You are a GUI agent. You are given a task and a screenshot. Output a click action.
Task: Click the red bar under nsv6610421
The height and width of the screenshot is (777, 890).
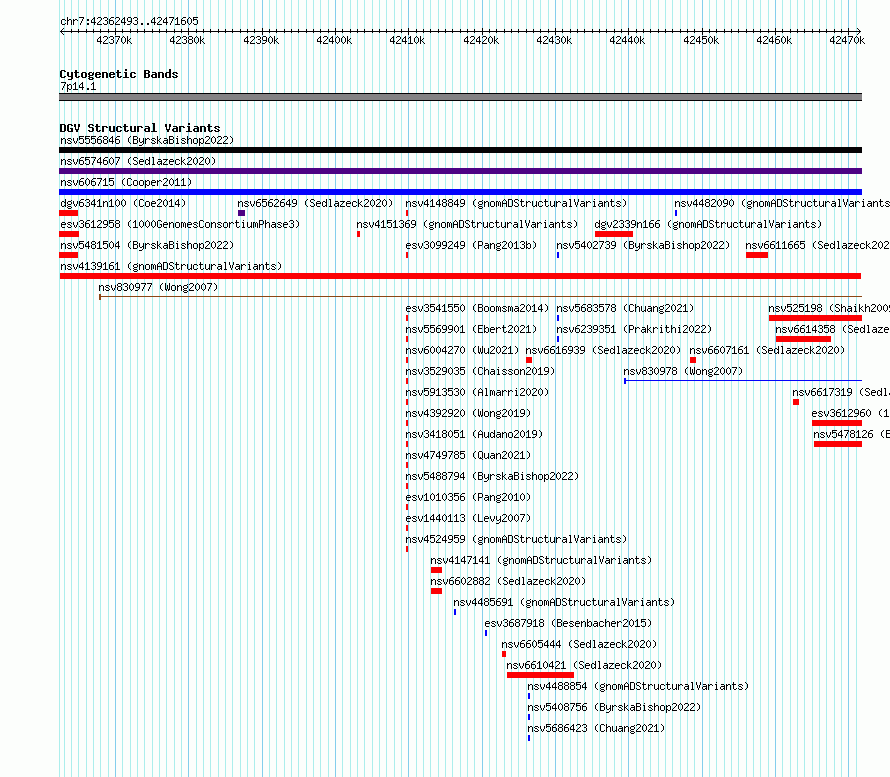pos(540,675)
